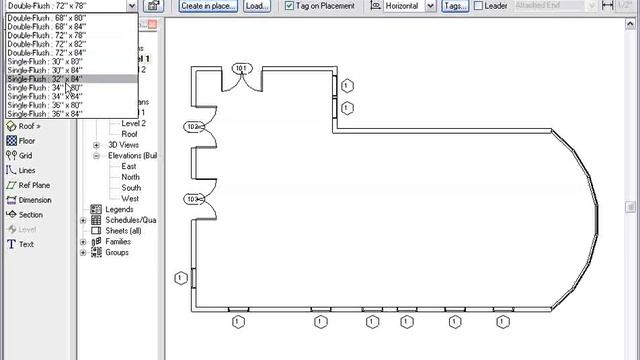The width and height of the screenshot is (640, 360).
Task: Click the canvas scrollbar up arrow
Action: point(630,24)
